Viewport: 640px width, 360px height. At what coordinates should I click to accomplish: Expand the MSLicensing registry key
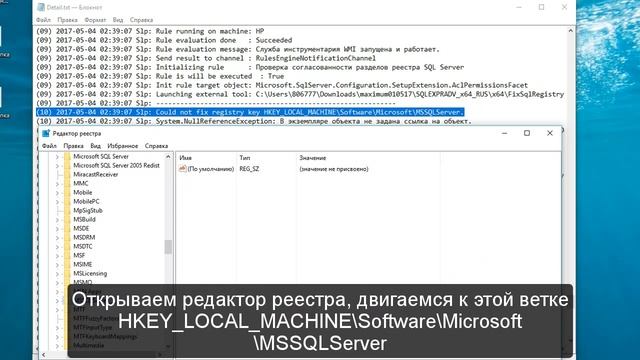57,273
